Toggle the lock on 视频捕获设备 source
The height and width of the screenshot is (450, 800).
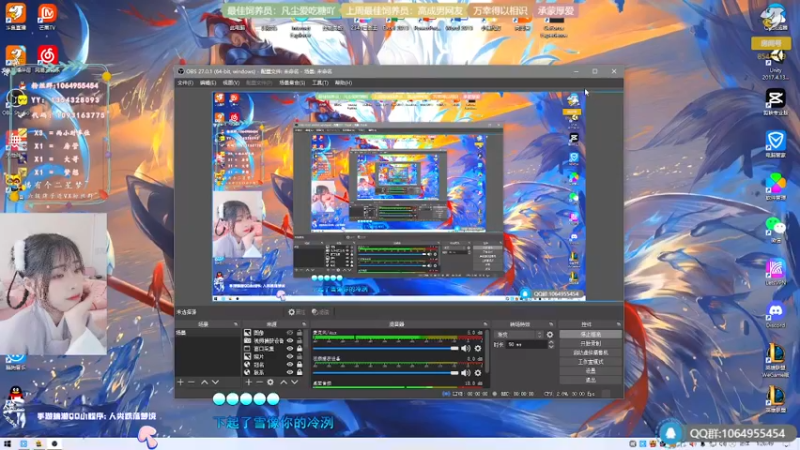coord(299,340)
